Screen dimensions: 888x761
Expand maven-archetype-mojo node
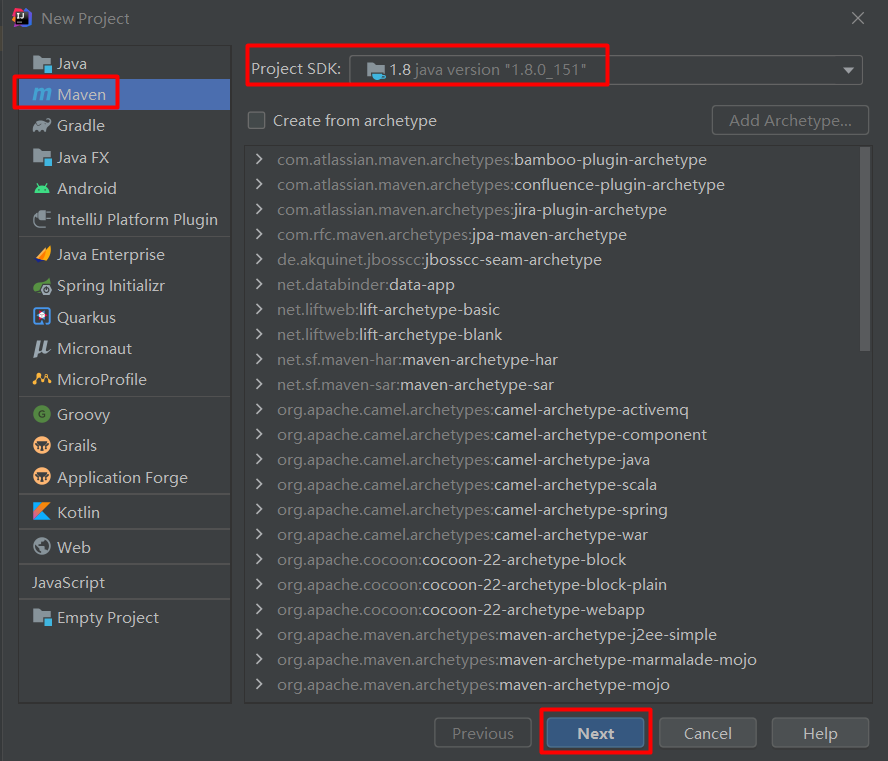click(x=259, y=684)
